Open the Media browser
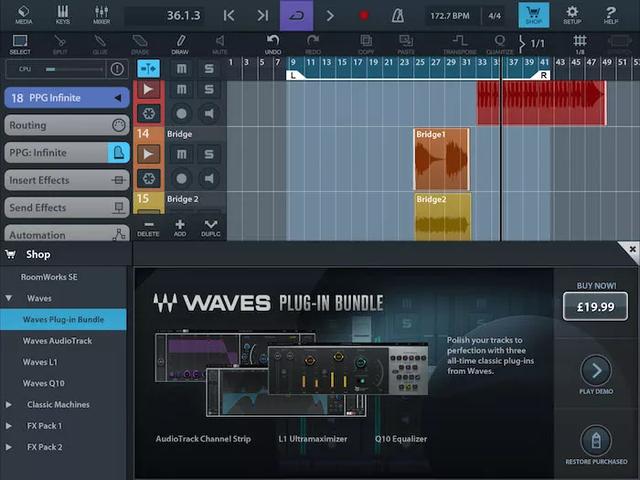640x480 pixels. 23,15
